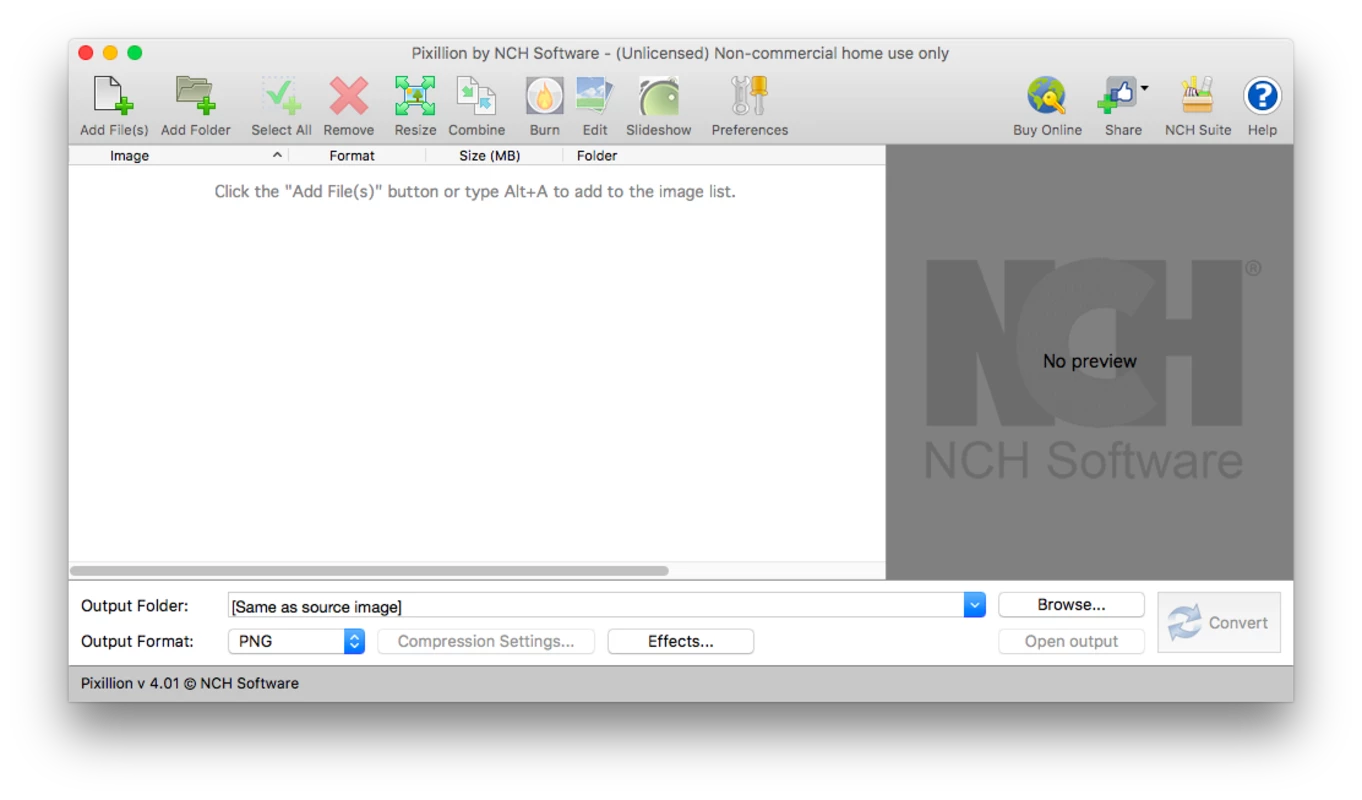The height and width of the screenshot is (800, 1362).
Task: Expand the Share dropdown arrow
Action: coord(1144,88)
